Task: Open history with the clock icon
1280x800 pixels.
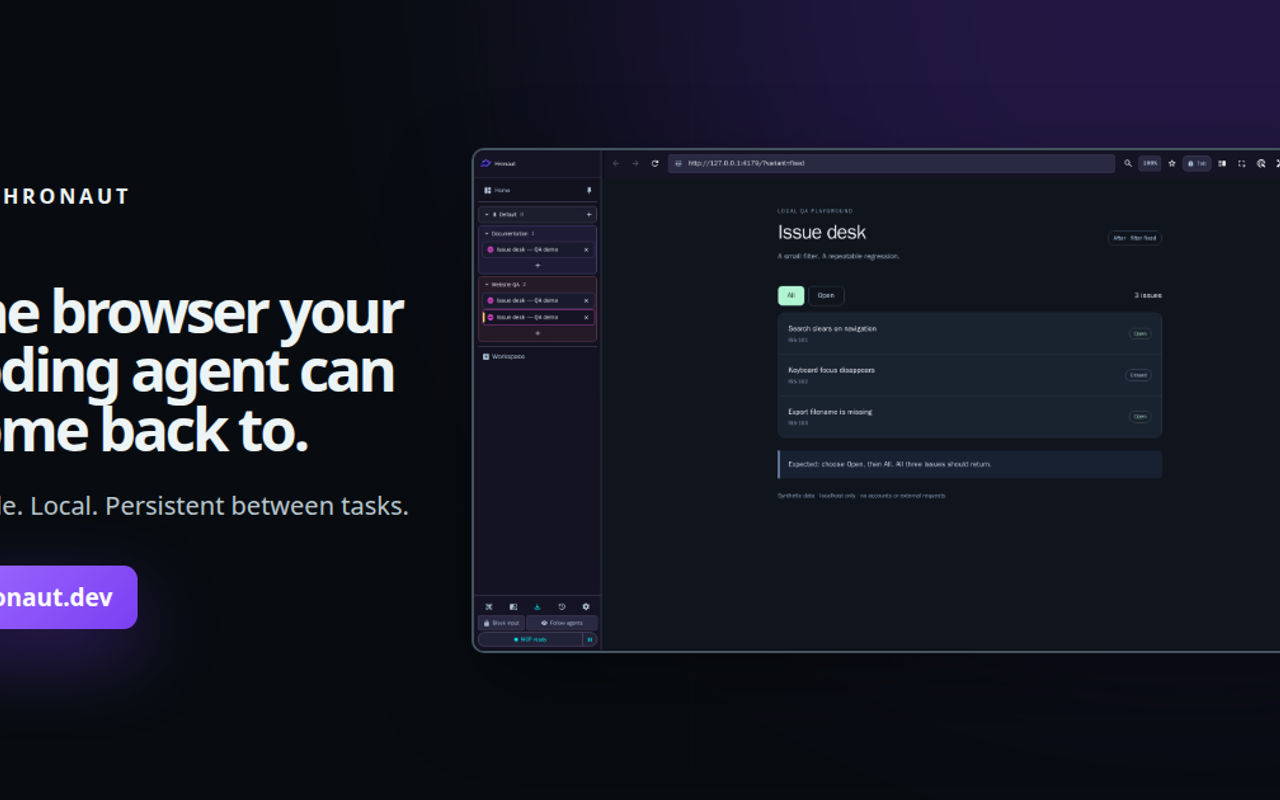Action: pyautogui.click(x=562, y=606)
